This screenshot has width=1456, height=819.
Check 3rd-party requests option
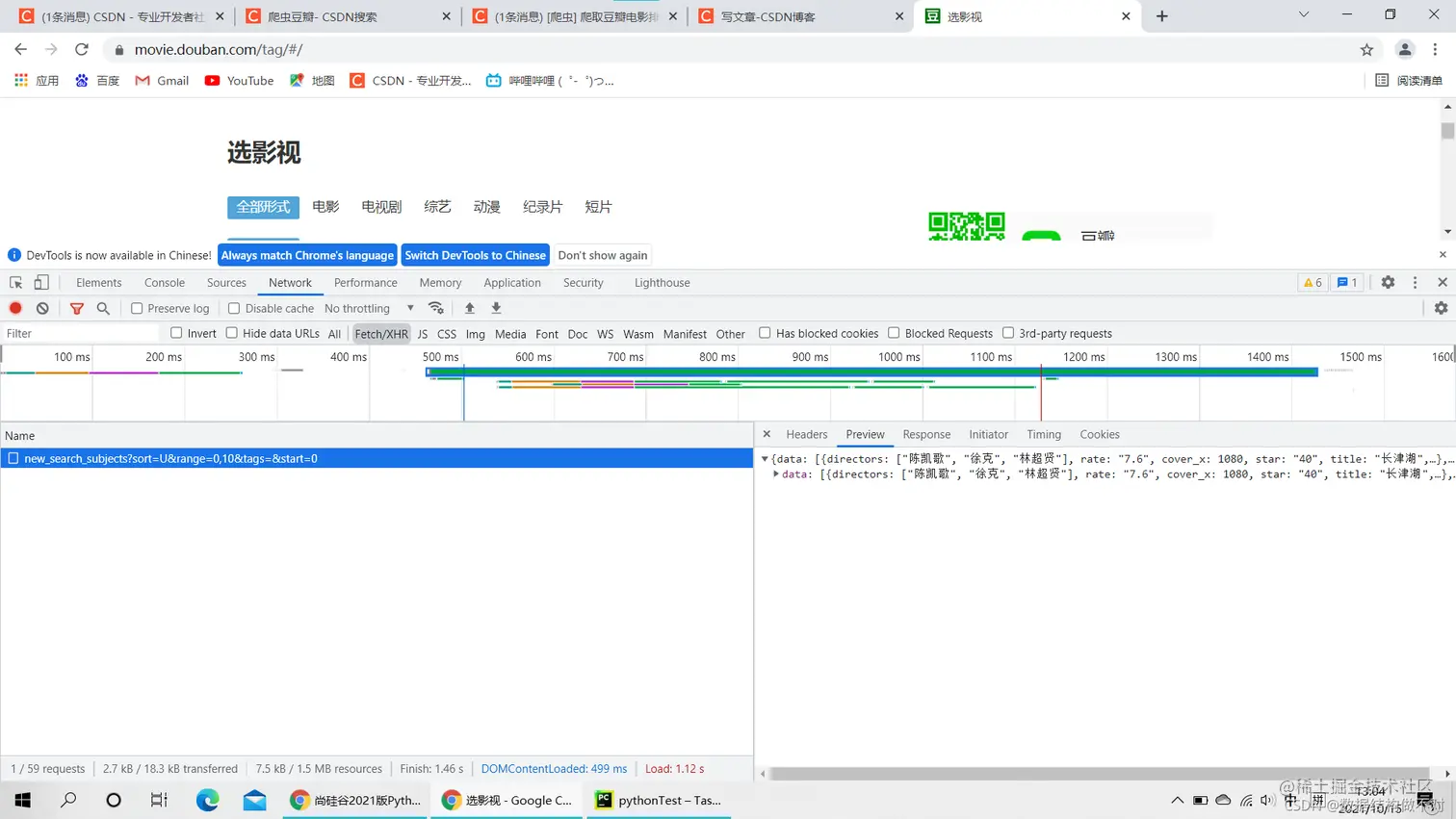1008,333
